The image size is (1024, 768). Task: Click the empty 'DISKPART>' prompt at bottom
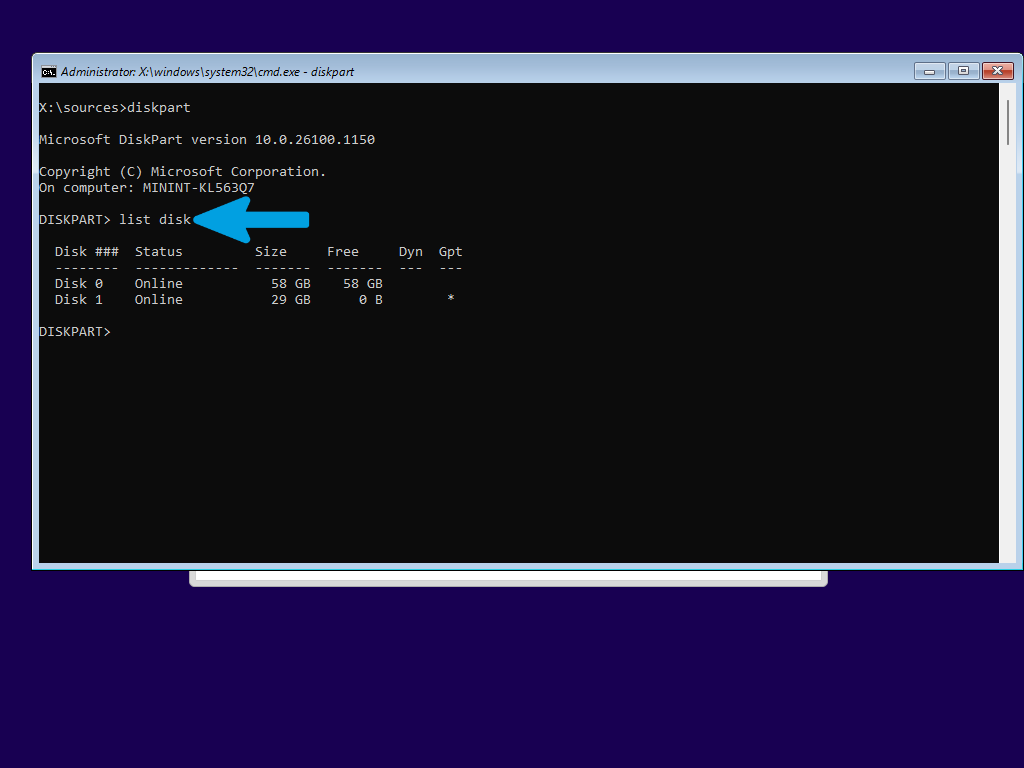coord(75,332)
